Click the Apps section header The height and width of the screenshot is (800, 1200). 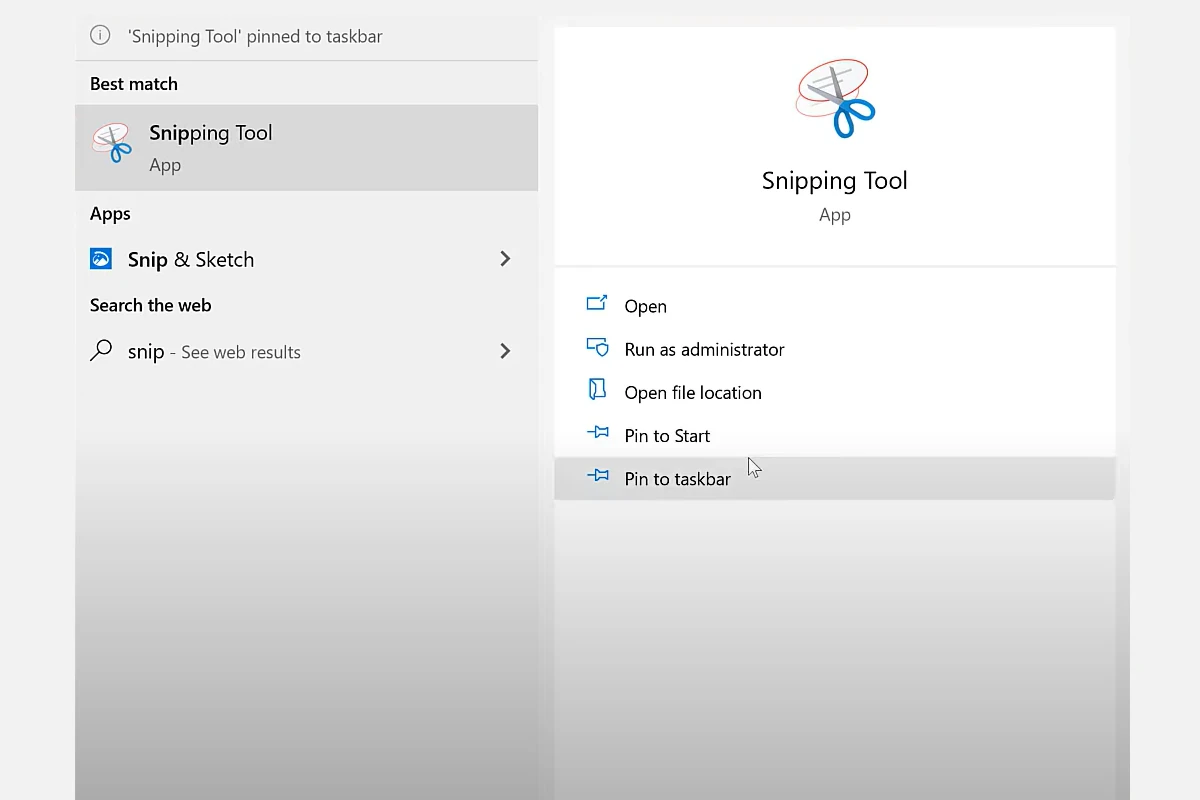[x=110, y=214]
